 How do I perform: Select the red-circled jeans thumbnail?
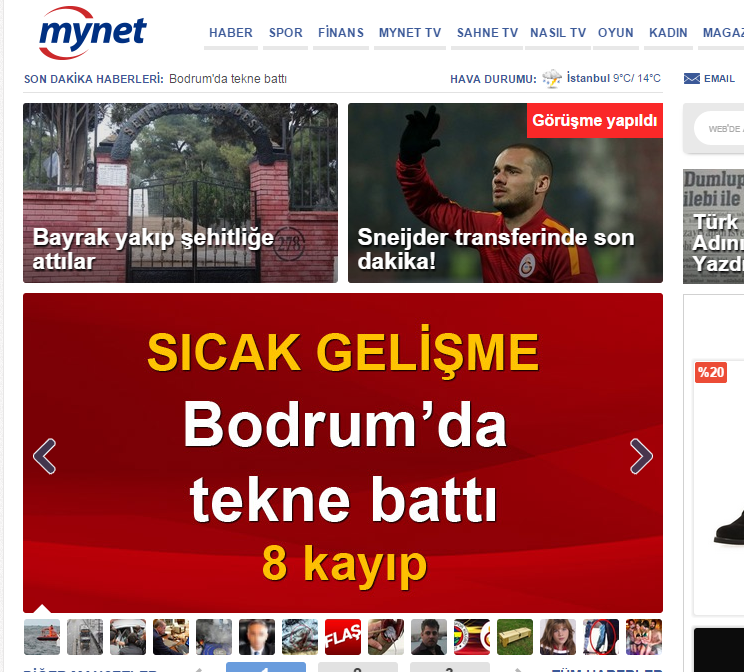[601, 637]
